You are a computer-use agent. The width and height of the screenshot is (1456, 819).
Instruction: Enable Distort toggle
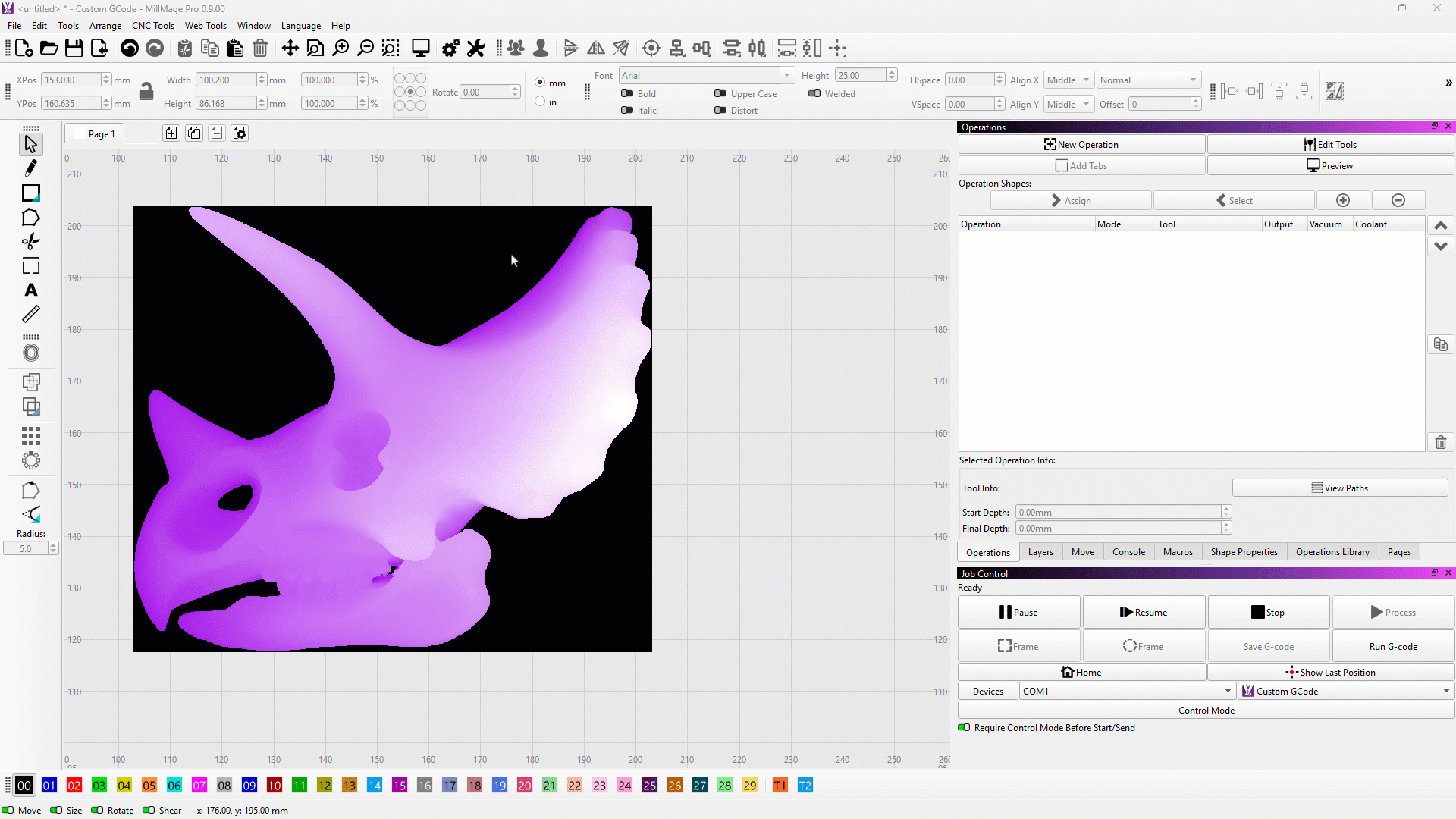(720, 110)
